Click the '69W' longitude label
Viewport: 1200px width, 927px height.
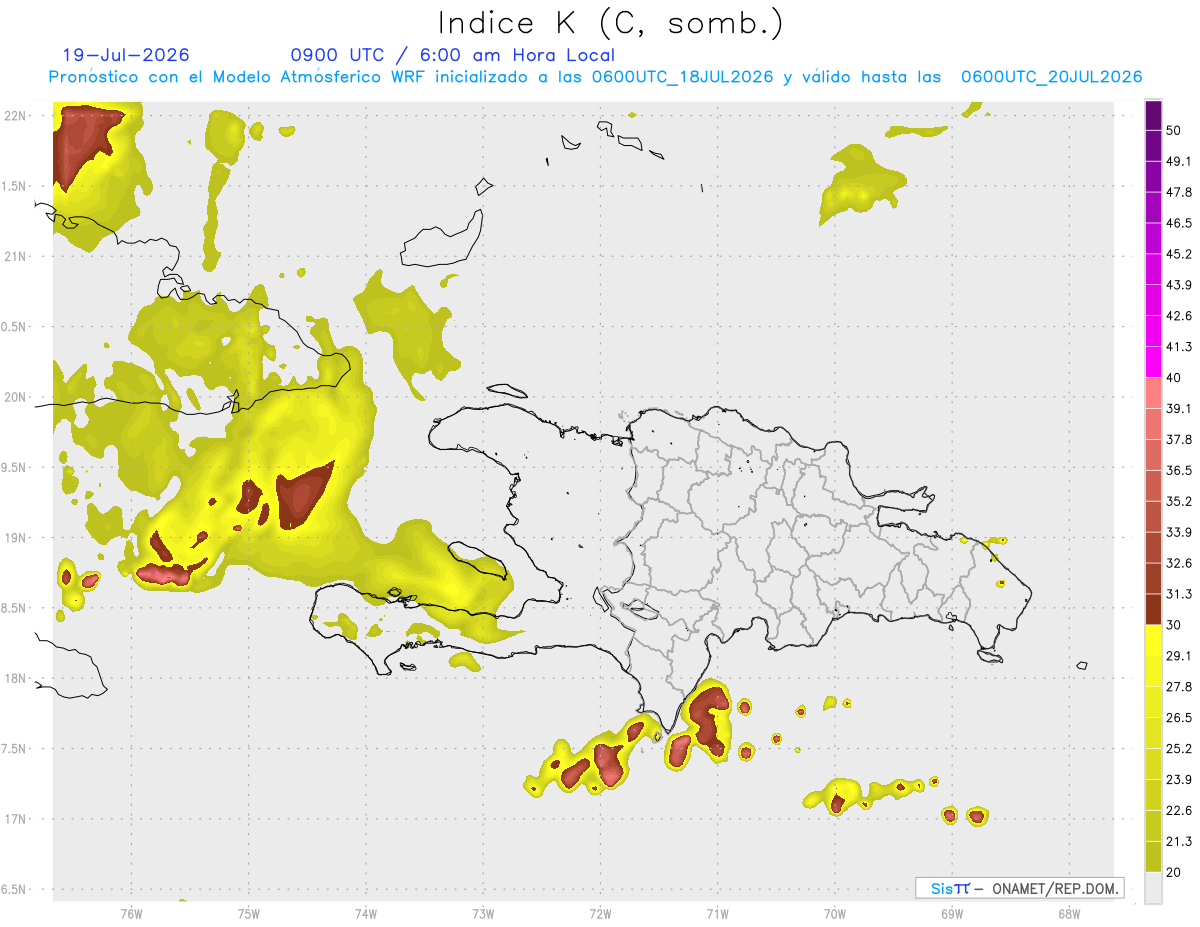tap(952, 913)
